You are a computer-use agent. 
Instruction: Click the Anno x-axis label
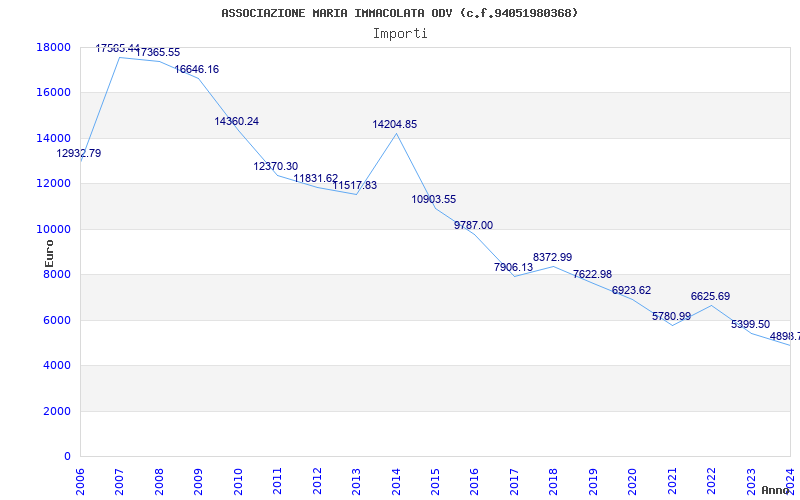(x=776, y=490)
